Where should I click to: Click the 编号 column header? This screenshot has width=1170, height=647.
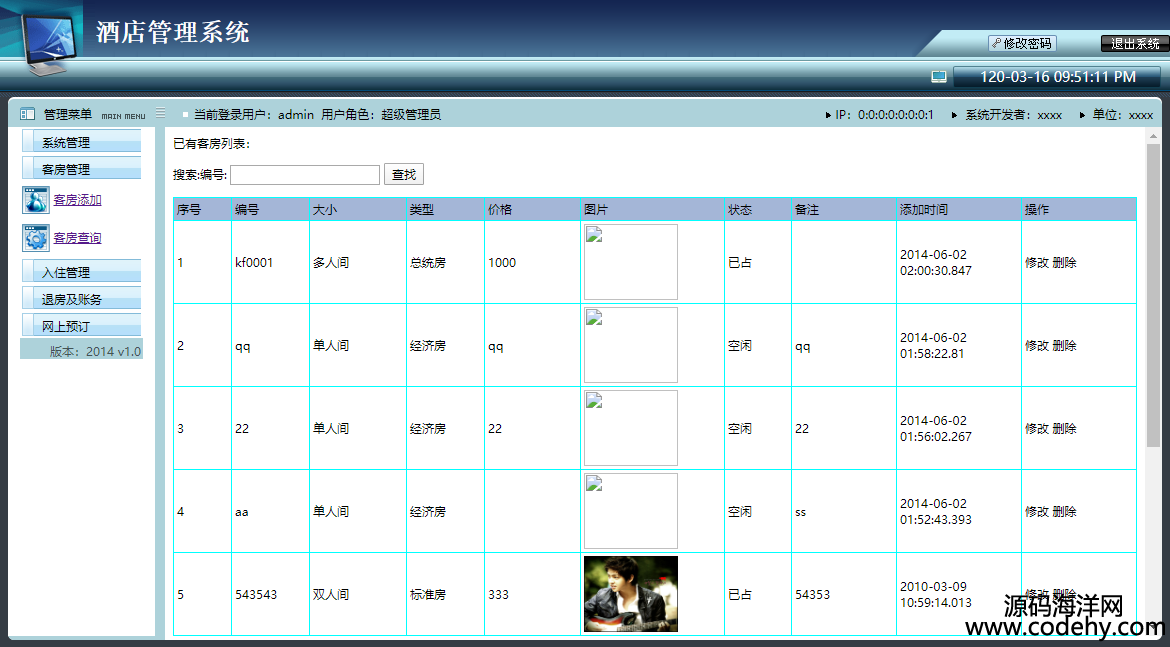[x=271, y=210]
